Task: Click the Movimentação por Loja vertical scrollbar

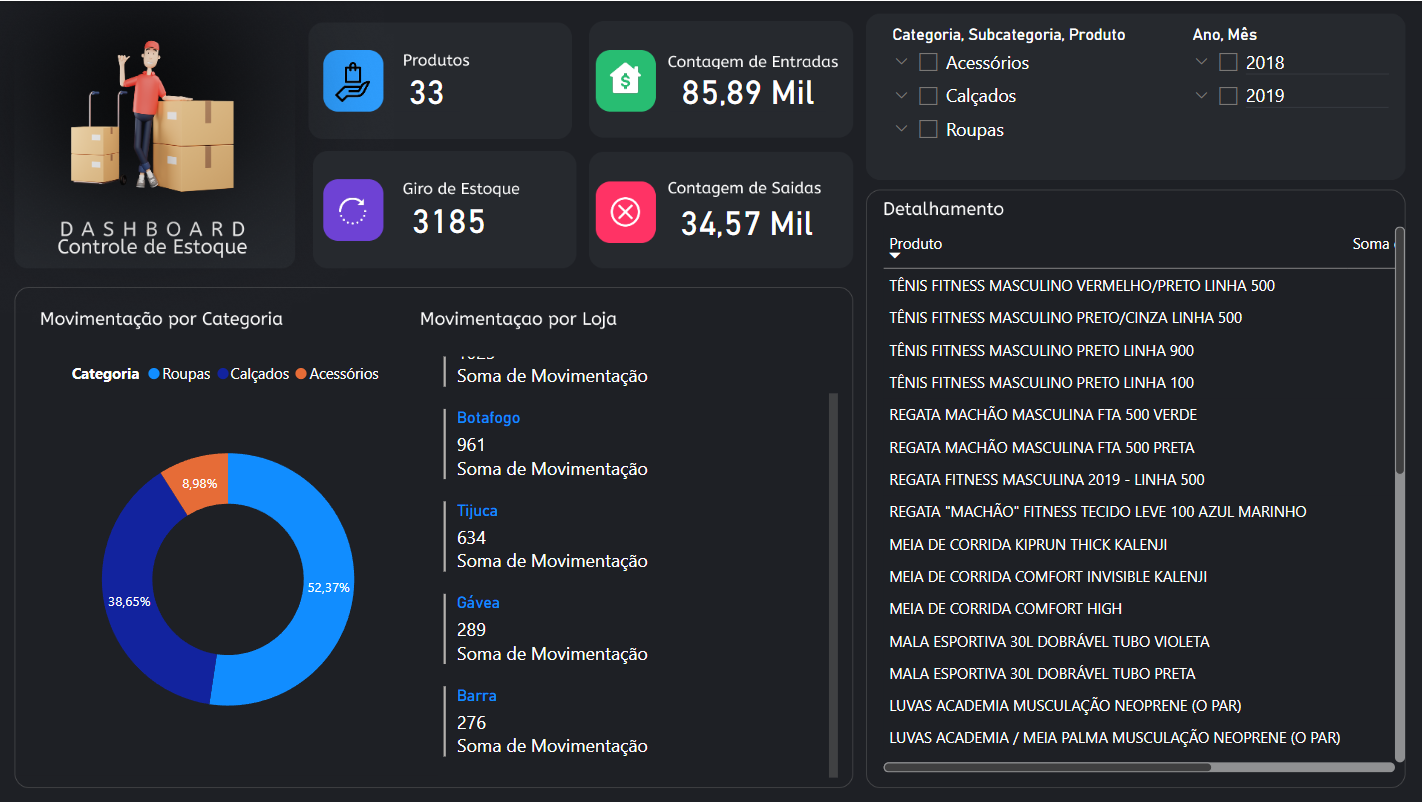Action: [833, 585]
